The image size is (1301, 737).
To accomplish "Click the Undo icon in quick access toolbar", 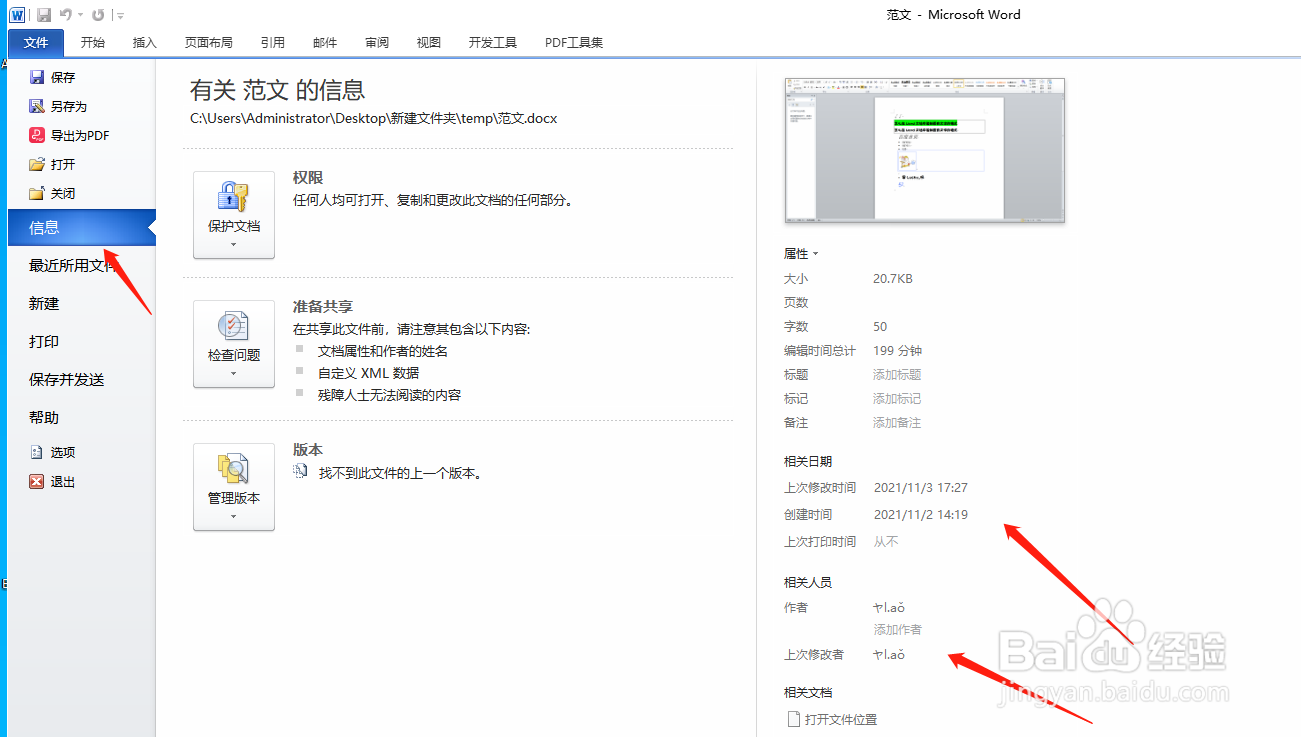I will (66, 15).
